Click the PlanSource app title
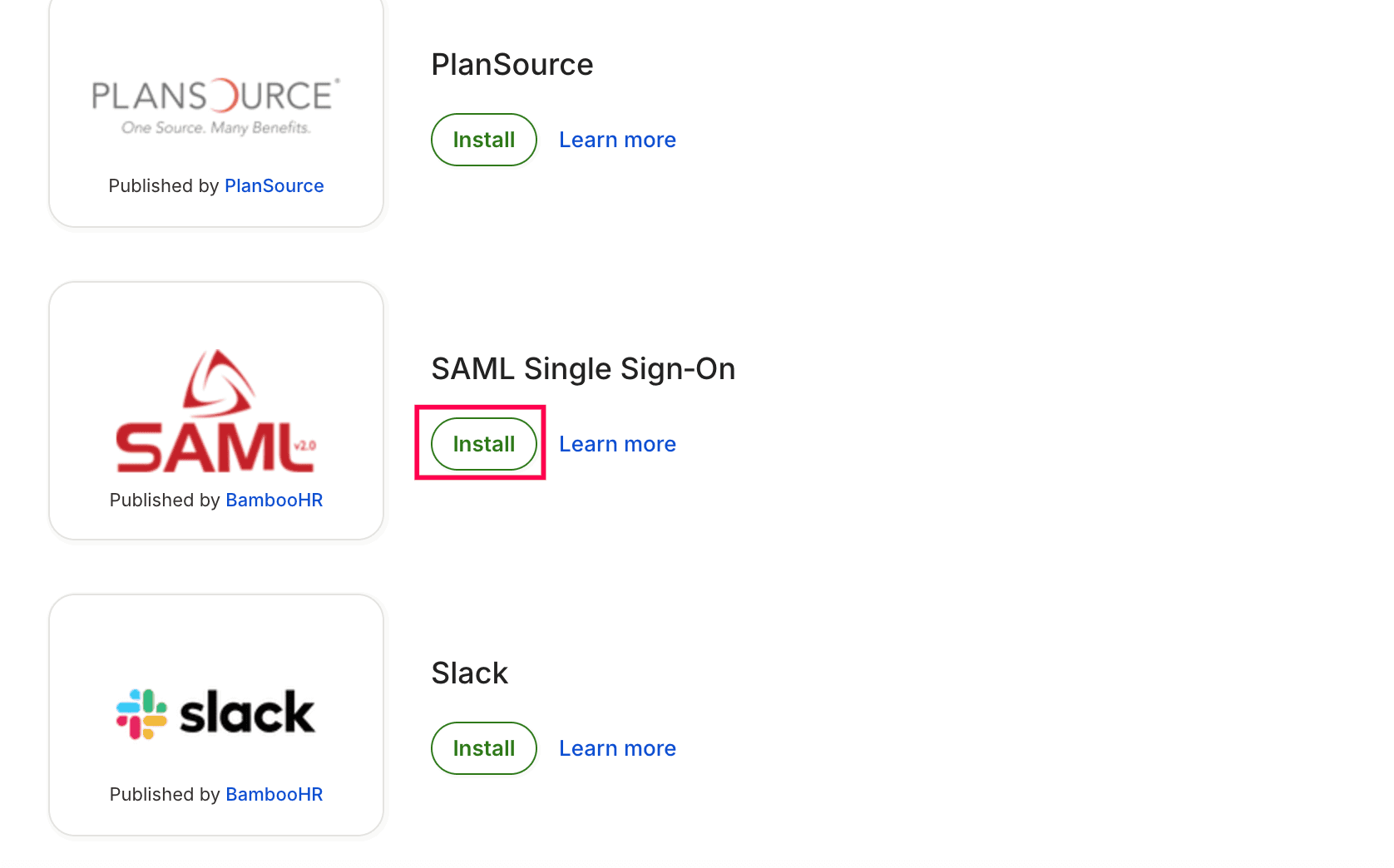The width and height of the screenshot is (1394, 868). click(x=512, y=65)
